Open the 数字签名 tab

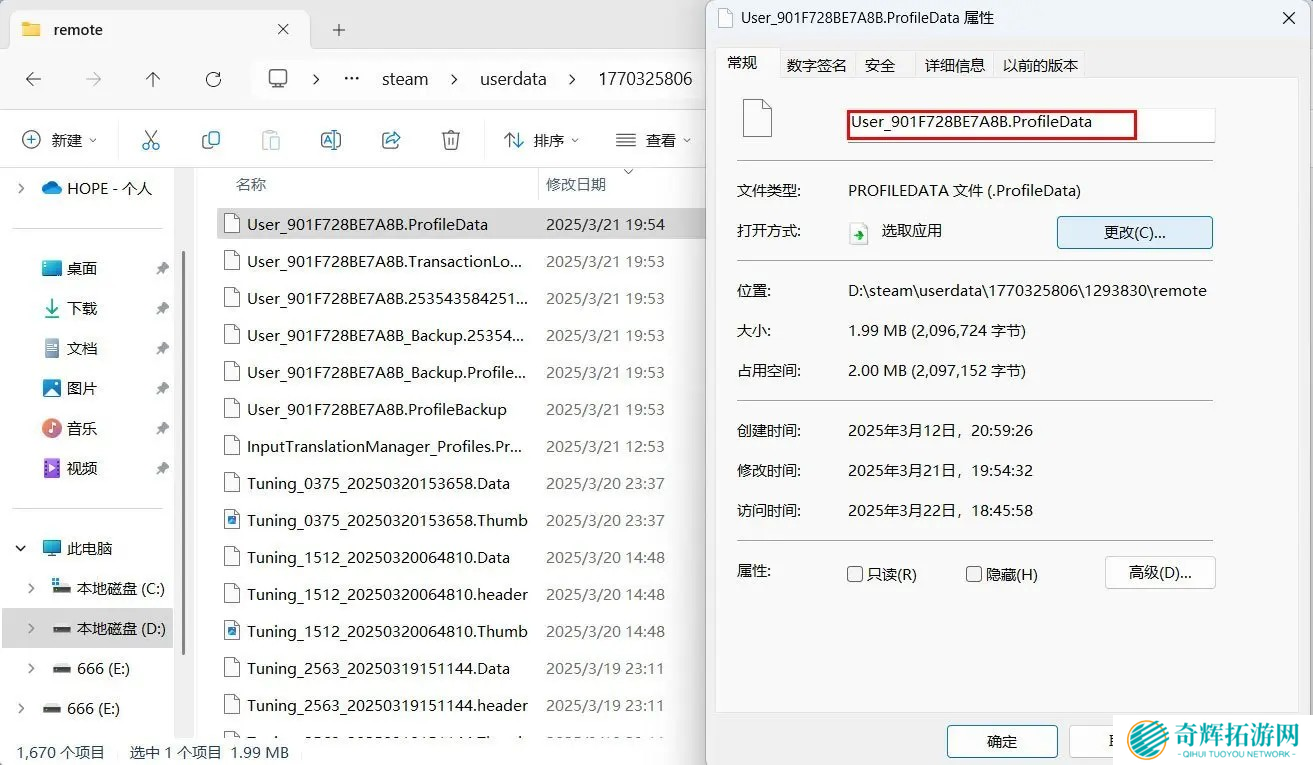816,65
